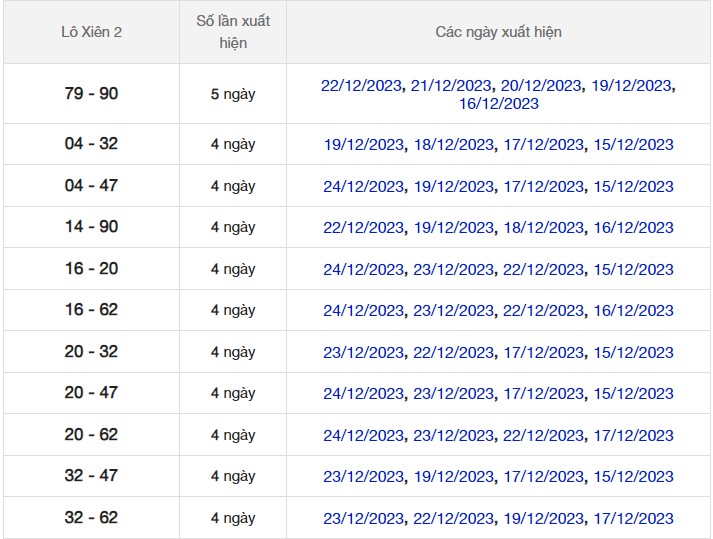This screenshot has height=539, width=713.
Task: Select the 79 - 90 pair cell
Action: 91,94
